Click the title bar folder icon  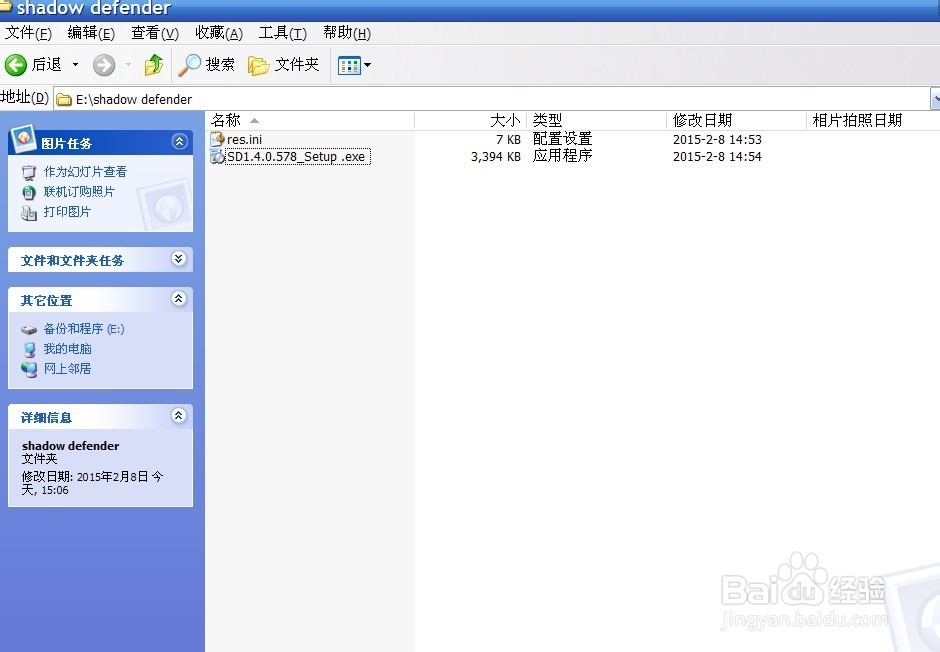[5, 6]
